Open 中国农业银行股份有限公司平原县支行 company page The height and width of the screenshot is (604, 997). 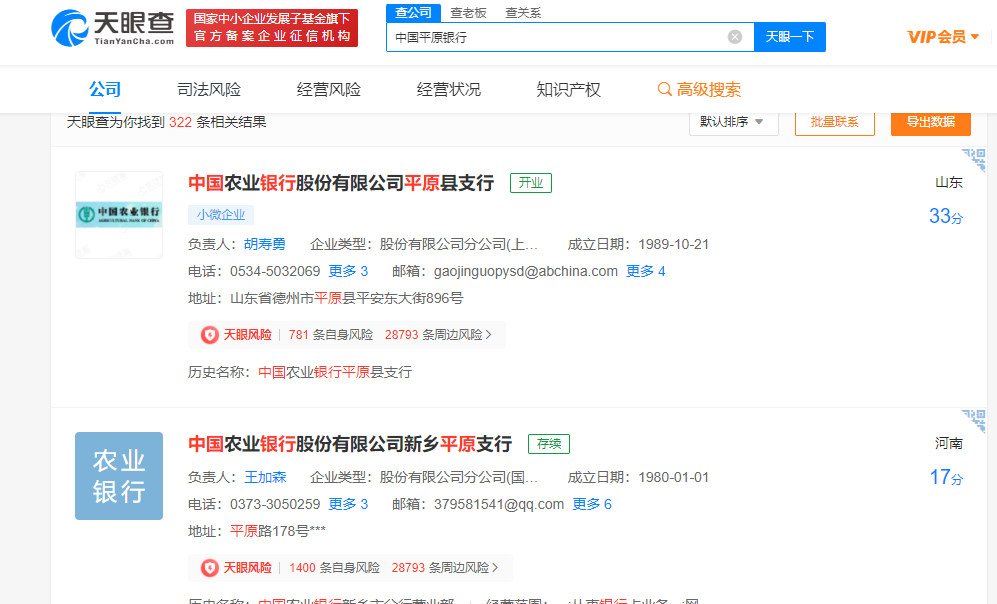click(341, 183)
